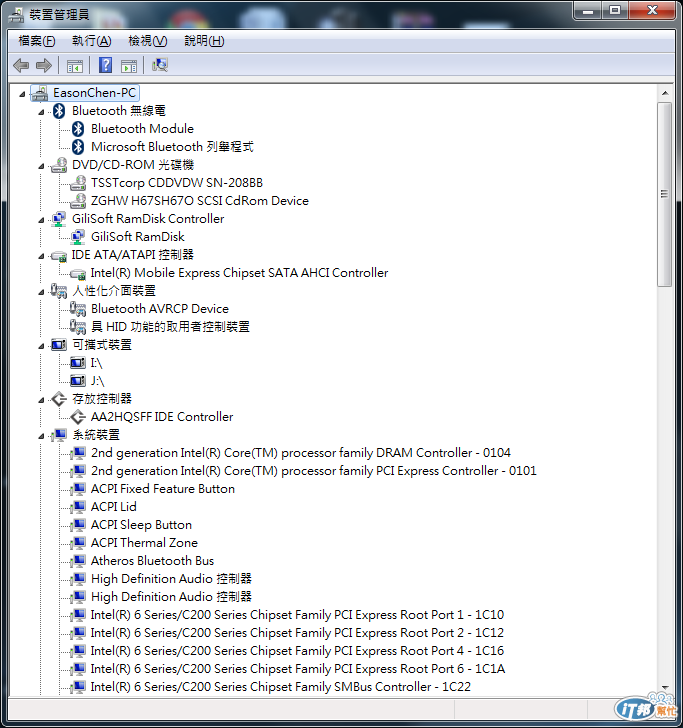The height and width of the screenshot is (728, 683).
Task: Click the Bluetooth AVRCP Device icon
Action: click(78, 309)
